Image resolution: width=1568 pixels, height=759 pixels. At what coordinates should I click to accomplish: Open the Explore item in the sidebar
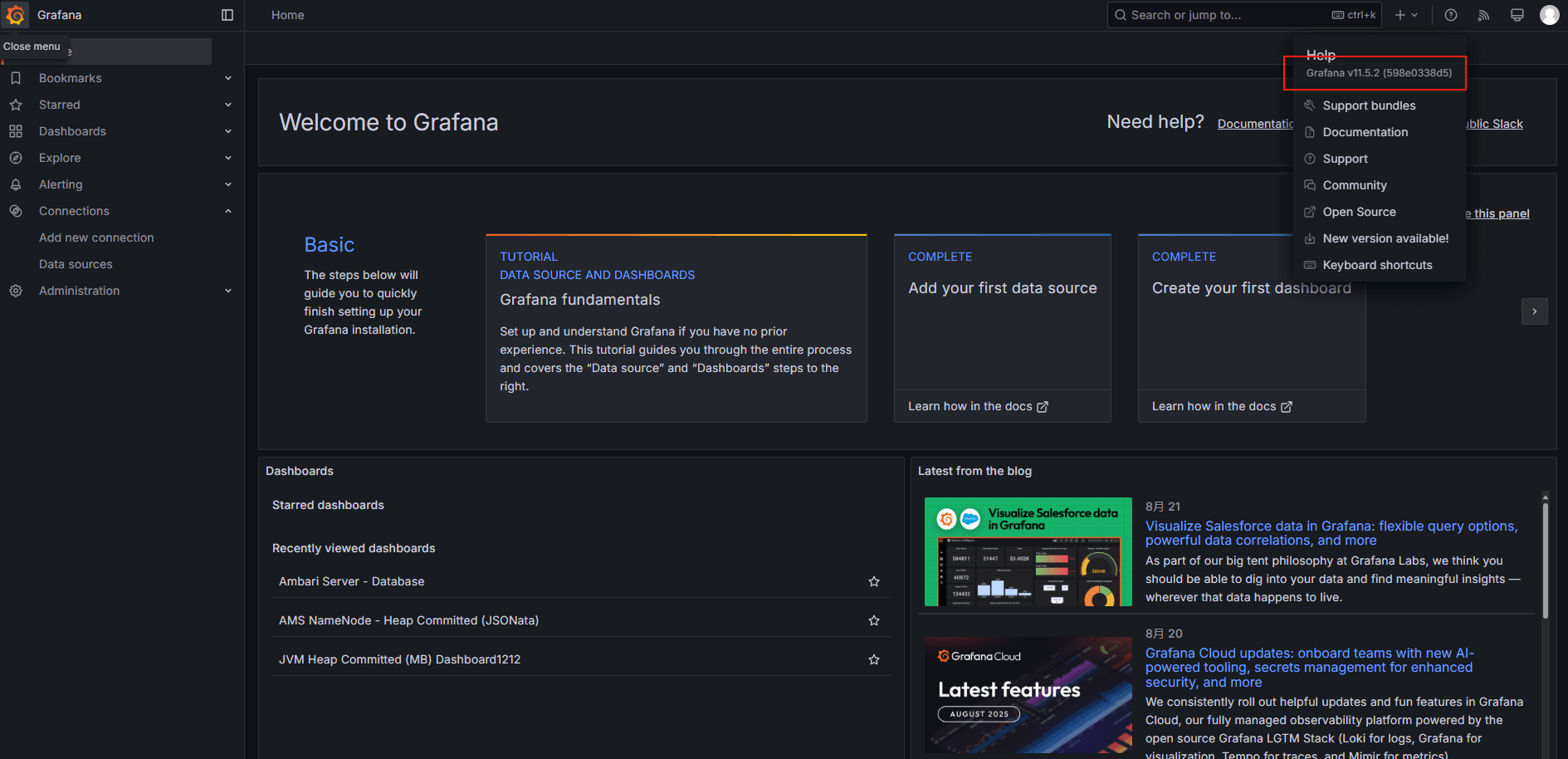click(x=60, y=158)
